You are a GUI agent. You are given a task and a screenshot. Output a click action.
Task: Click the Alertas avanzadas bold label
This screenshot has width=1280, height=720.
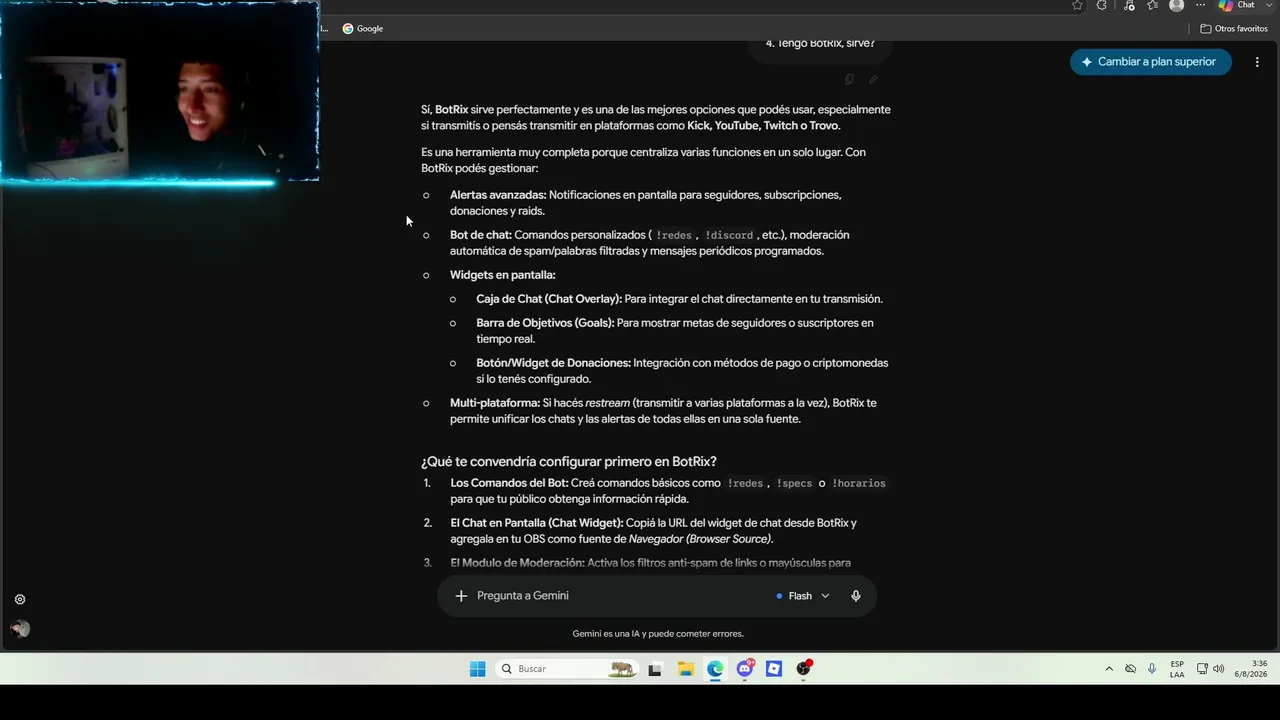point(498,195)
